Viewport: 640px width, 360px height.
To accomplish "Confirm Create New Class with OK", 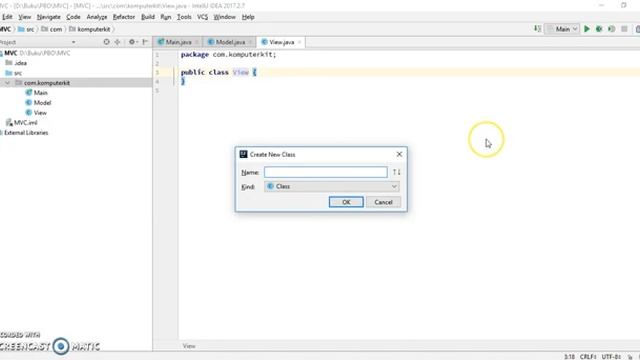I will (346, 202).
